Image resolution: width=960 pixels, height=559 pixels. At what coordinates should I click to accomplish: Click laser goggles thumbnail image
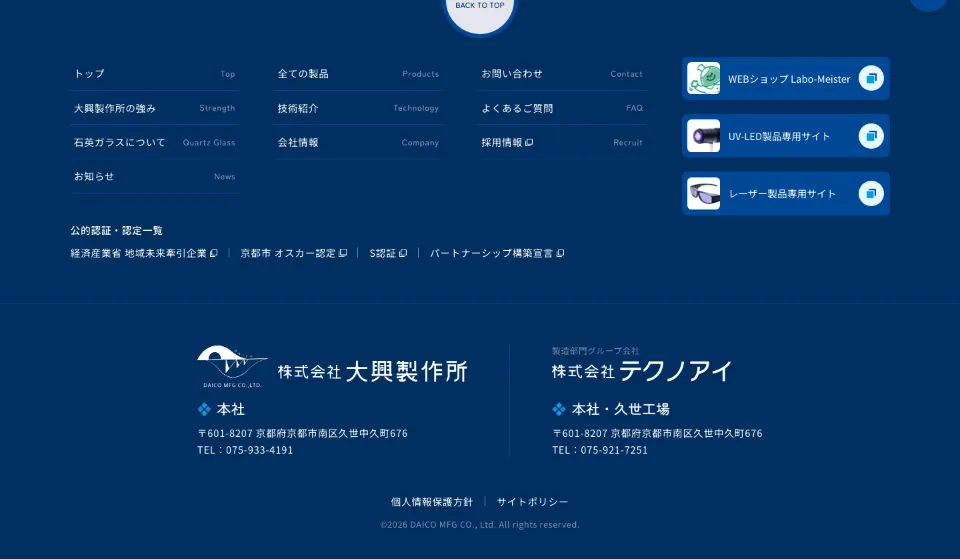click(x=703, y=193)
